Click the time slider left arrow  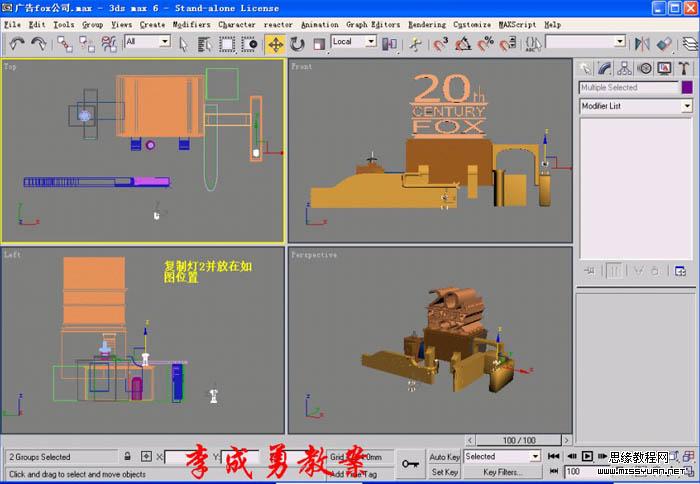470,440
